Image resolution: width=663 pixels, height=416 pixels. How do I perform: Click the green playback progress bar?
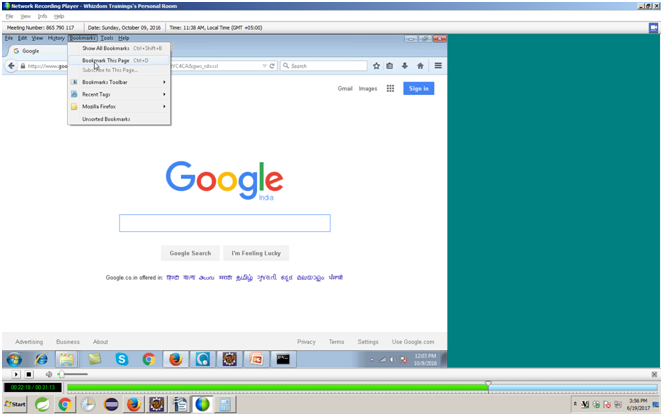point(278,387)
